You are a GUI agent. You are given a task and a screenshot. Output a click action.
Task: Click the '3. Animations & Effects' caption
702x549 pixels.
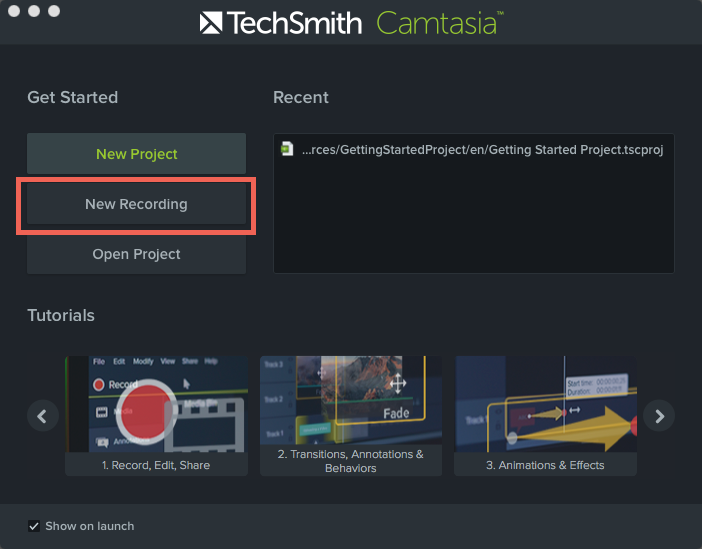point(545,465)
